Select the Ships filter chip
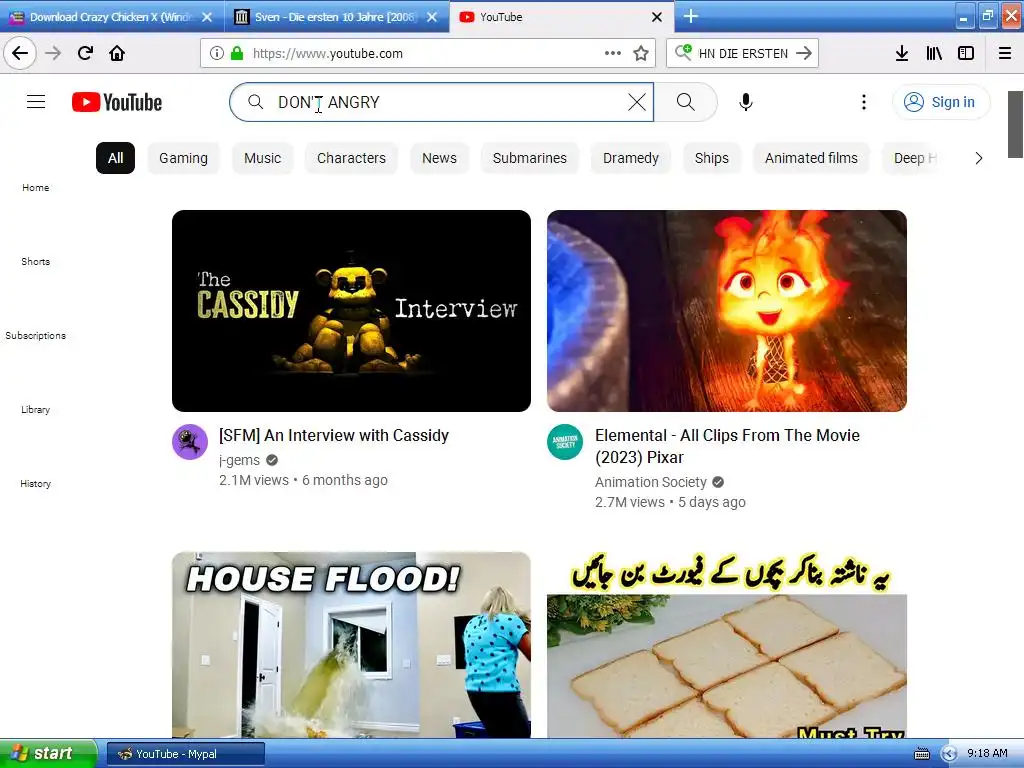The height and width of the screenshot is (768, 1024). (x=712, y=158)
